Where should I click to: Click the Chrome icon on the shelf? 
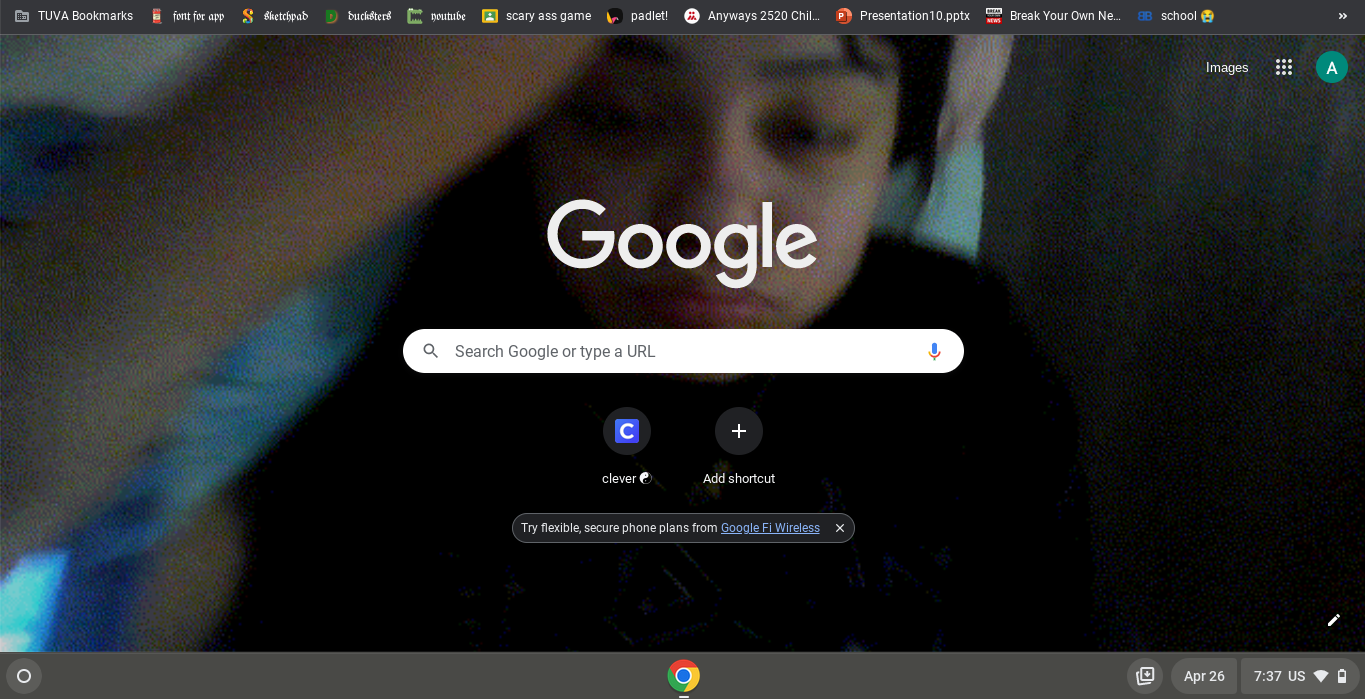(684, 676)
